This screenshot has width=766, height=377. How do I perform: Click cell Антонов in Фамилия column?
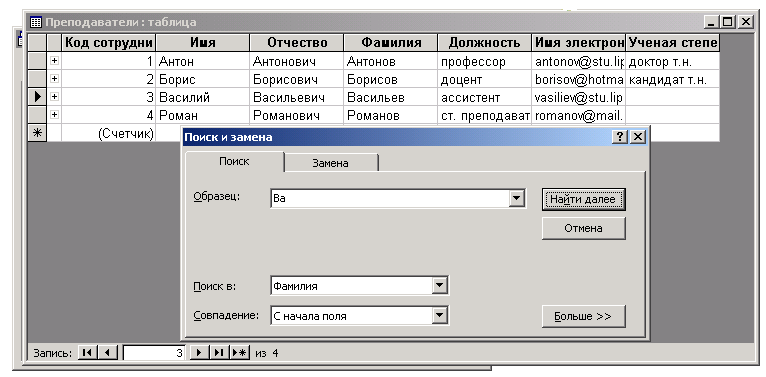[x=391, y=61]
